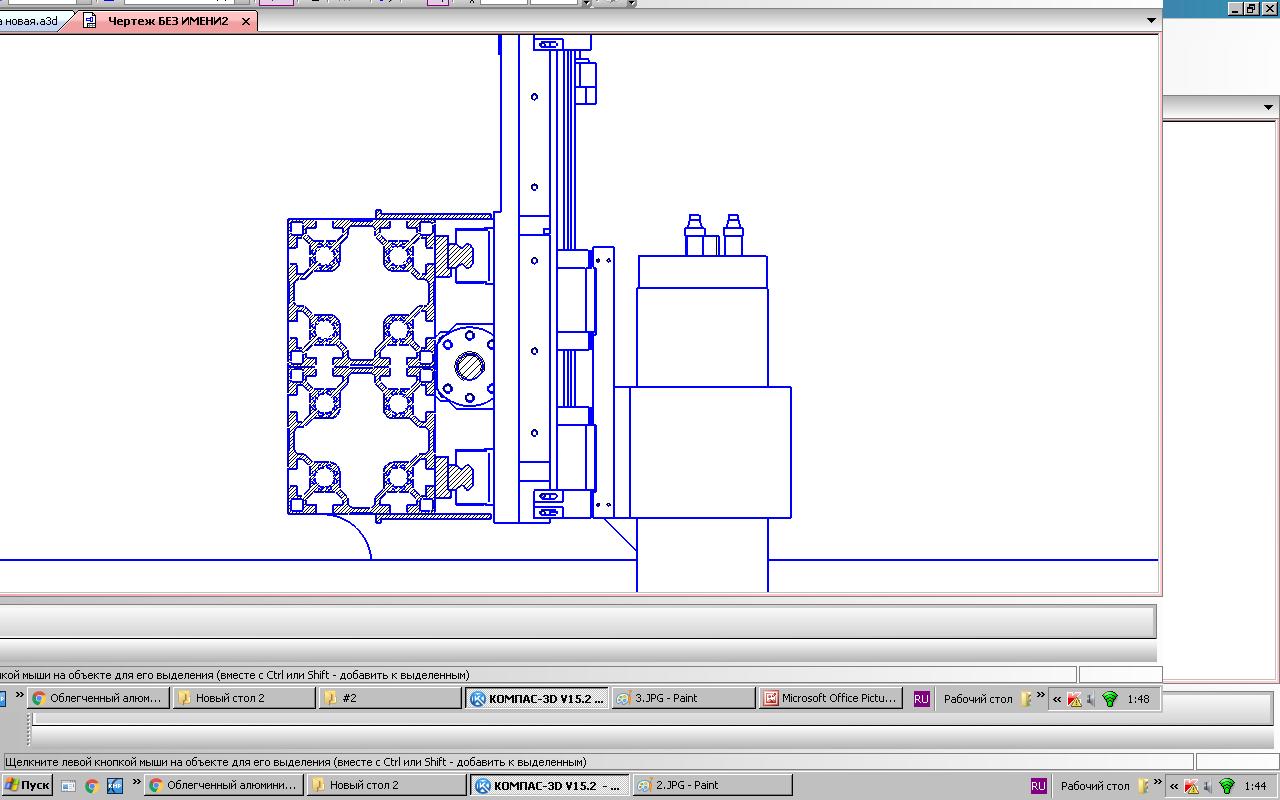Viewport: 1280px width, 800px height.
Task: Click the security warning tray icon near 1:44
Action: (1191, 786)
